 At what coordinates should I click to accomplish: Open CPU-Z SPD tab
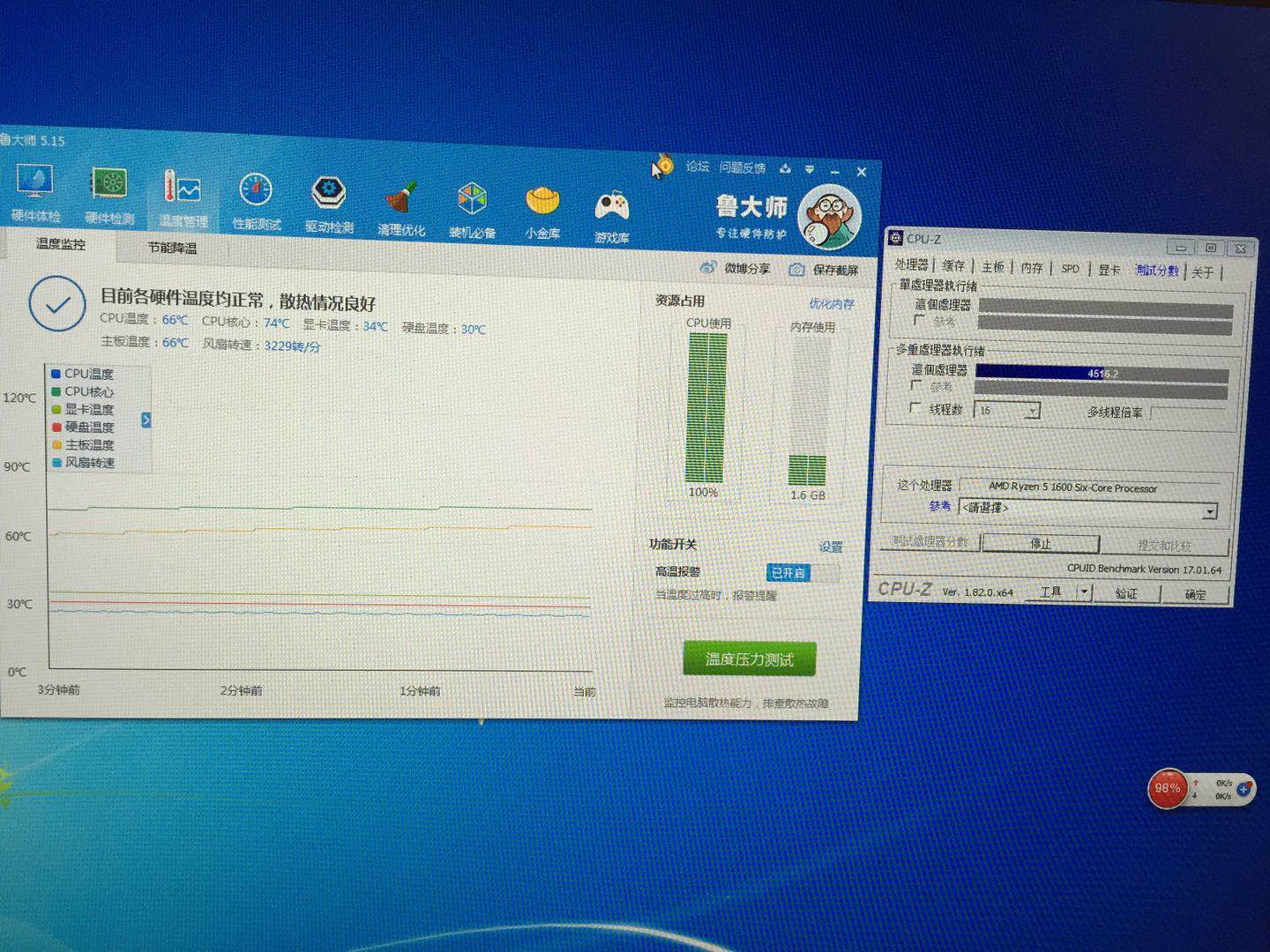coord(1070,269)
